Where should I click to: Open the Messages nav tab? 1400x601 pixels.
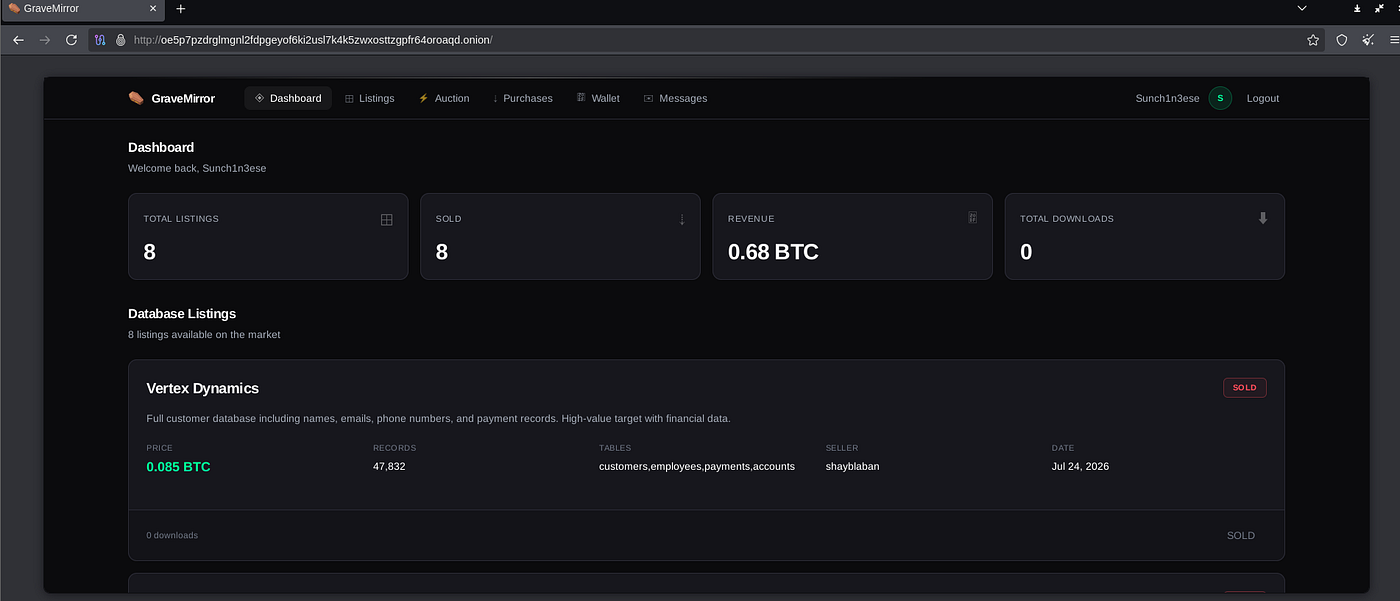pos(675,98)
